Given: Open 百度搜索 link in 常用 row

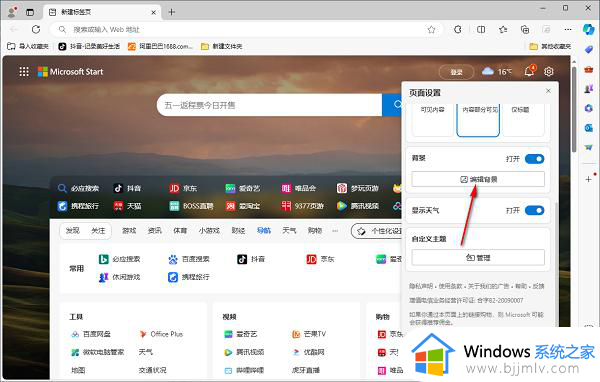Looking at the screenshot, I should (x=189, y=260).
